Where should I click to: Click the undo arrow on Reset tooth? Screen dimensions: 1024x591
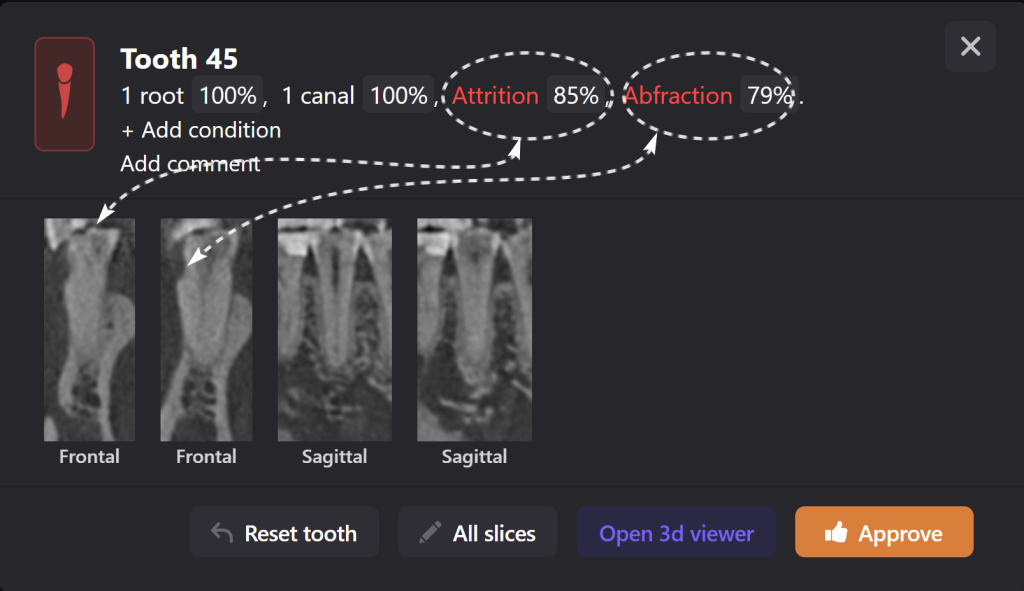click(x=222, y=533)
